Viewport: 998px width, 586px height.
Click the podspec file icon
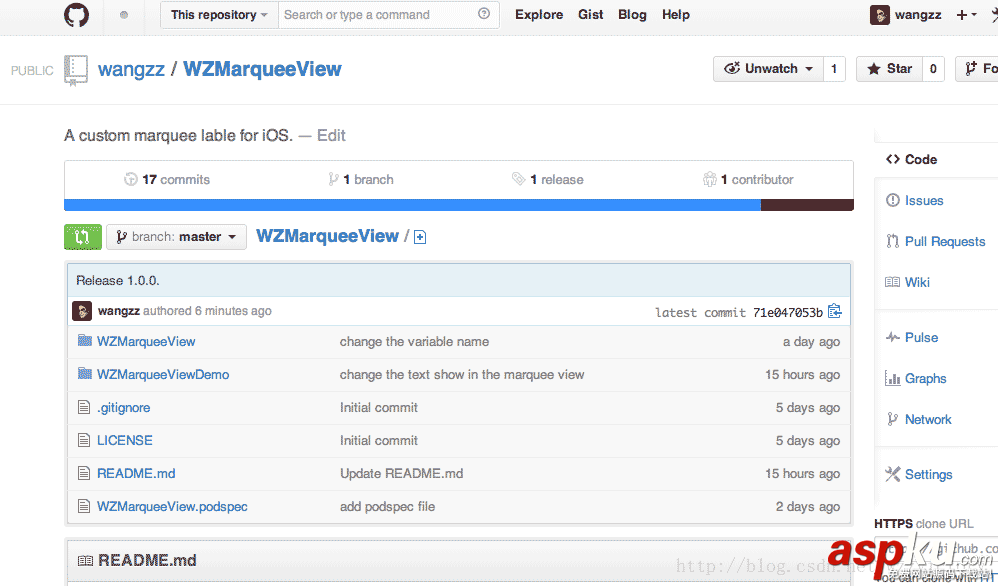[83, 506]
